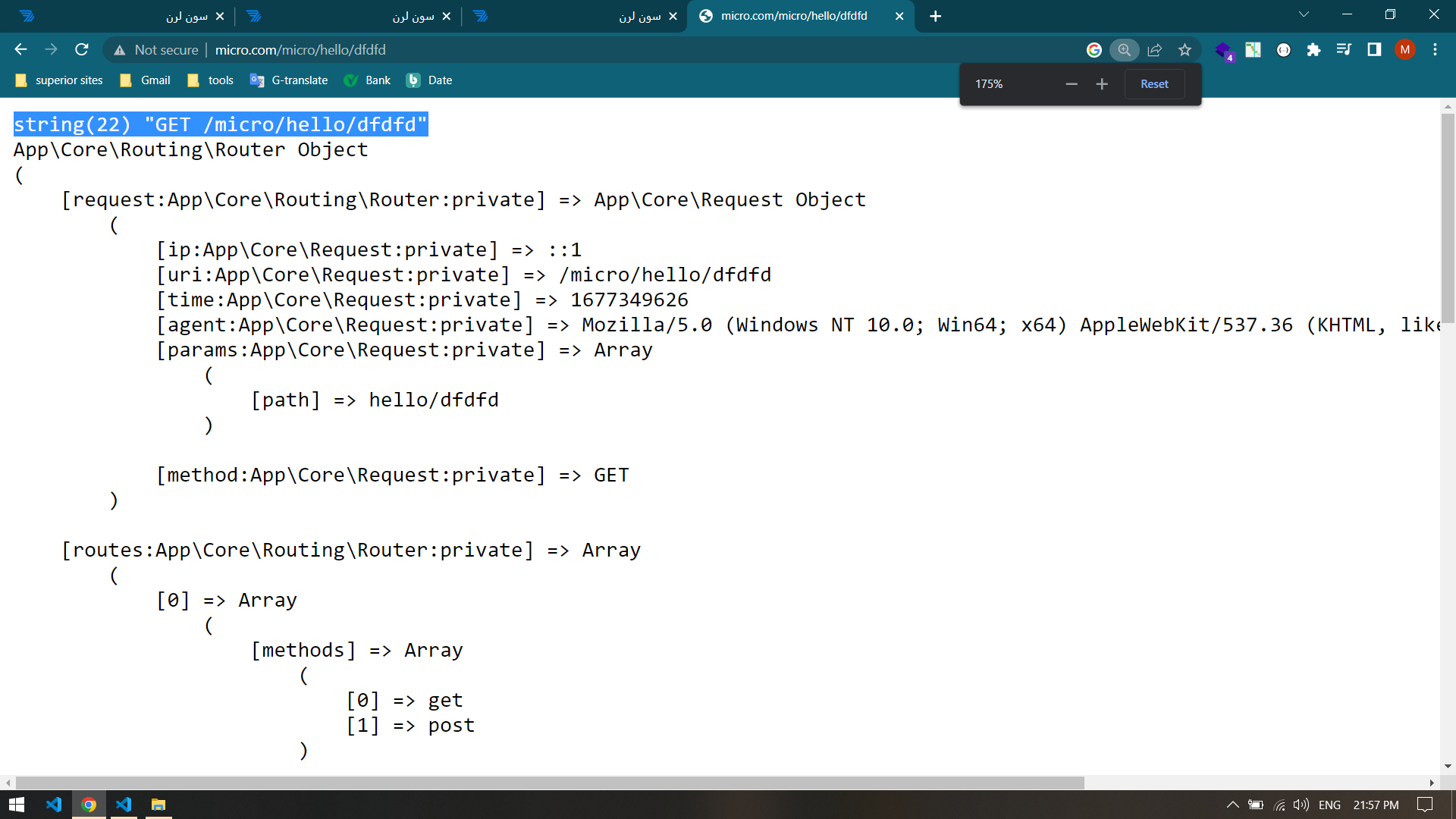Open the clock showing 21:57 PM
The image size is (1456, 819).
coord(1376,805)
